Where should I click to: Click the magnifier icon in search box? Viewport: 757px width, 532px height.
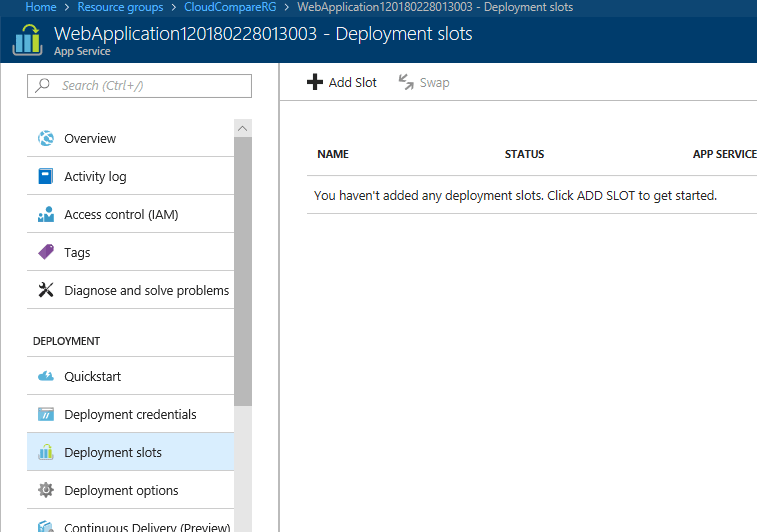point(43,85)
